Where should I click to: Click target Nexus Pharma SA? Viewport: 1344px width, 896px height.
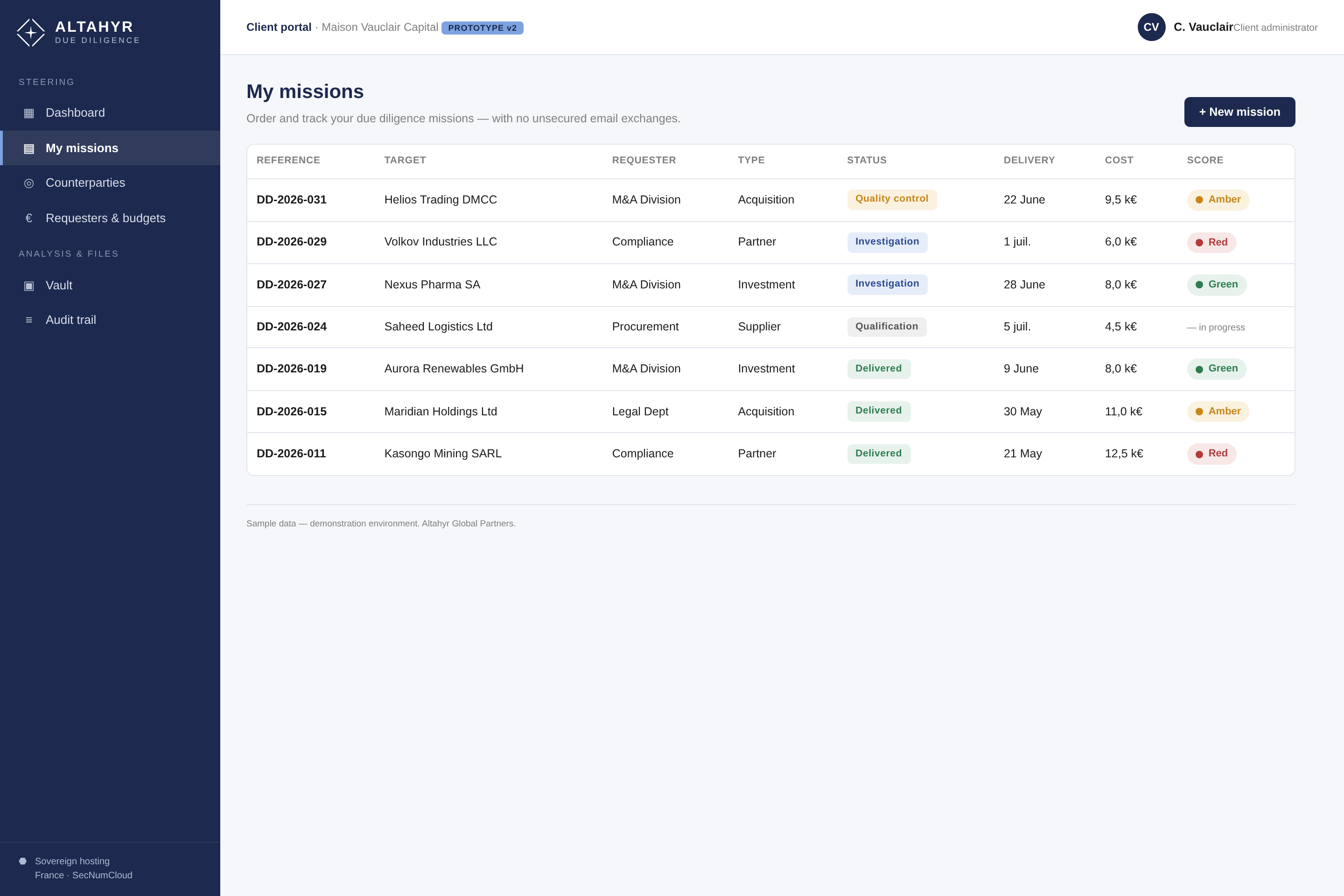[432, 285]
